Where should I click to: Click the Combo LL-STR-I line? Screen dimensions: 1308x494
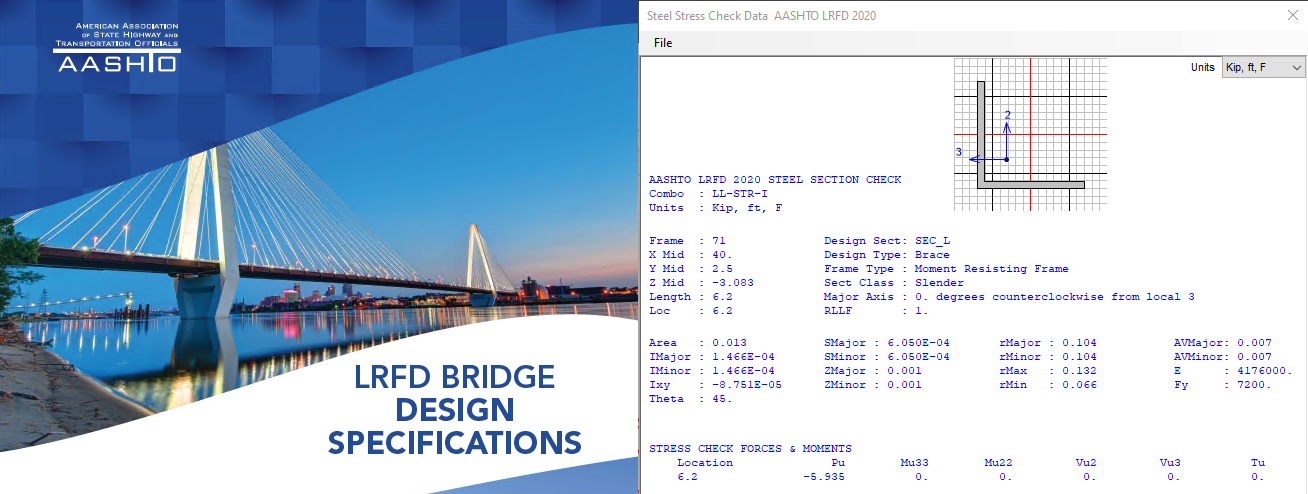(x=709, y=194)
